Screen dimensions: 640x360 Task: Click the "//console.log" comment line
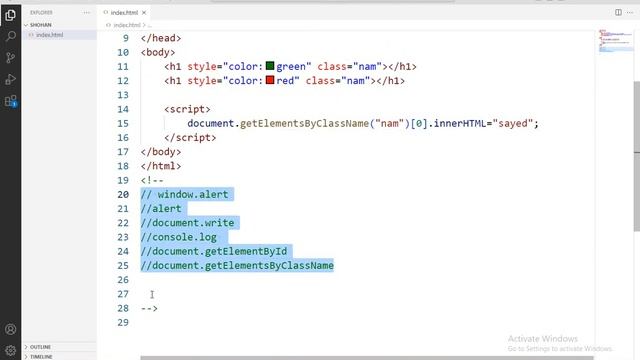pyautogui.click(x=179, y=237)
